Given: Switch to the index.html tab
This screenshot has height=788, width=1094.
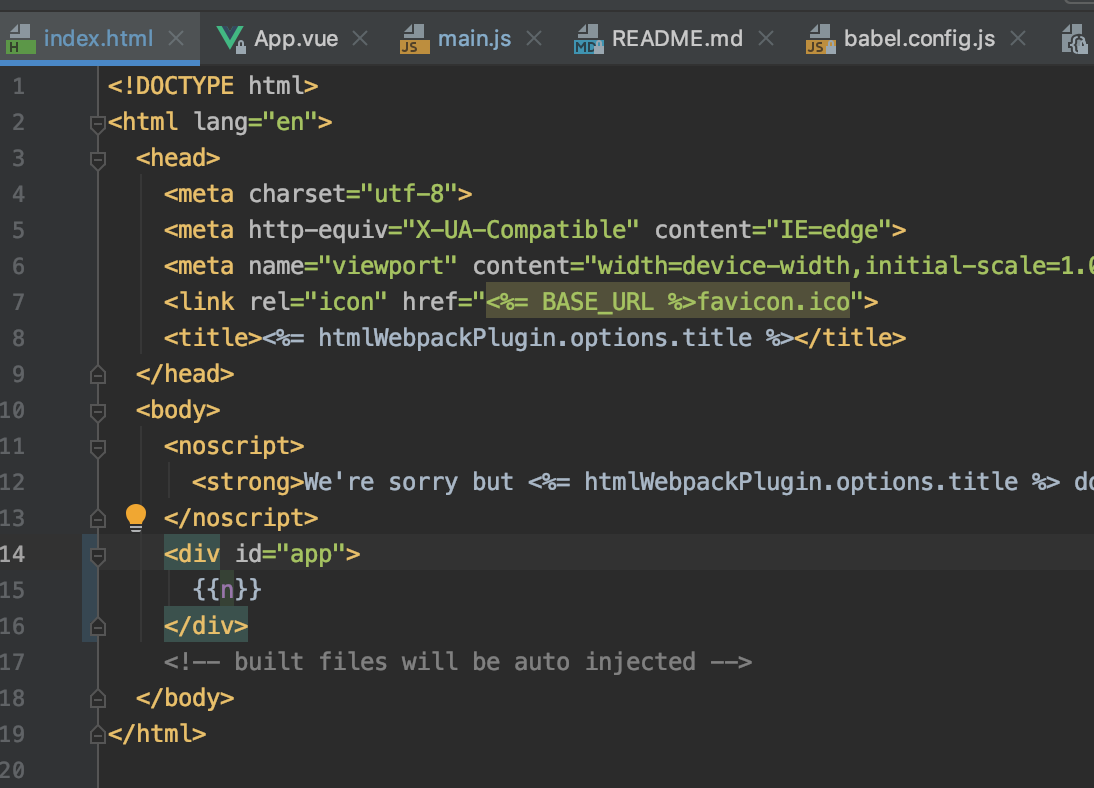Looking at the screenshot, I should tap(98, 38).
